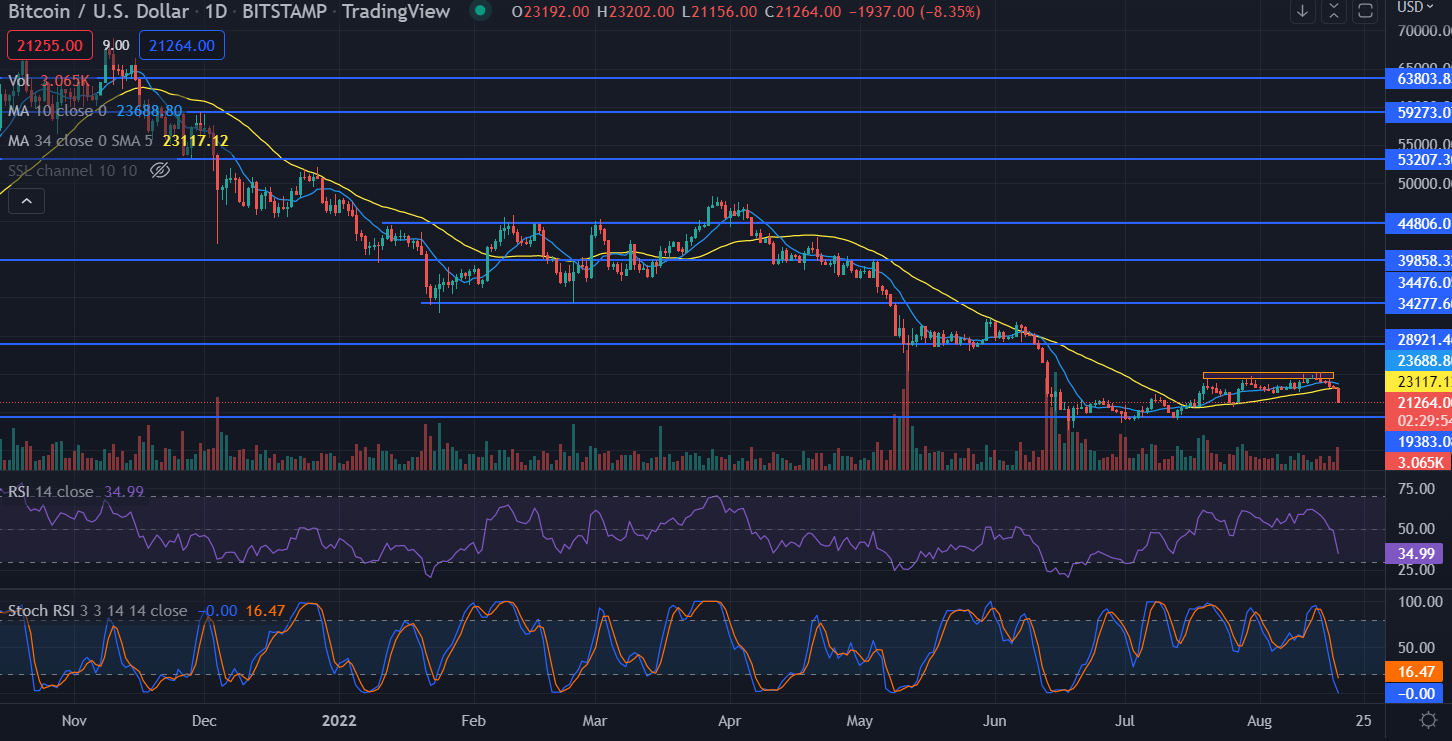Click the yellow 23117.1 MA price label
The image size is (1452, 741).
coord(1418,382)
